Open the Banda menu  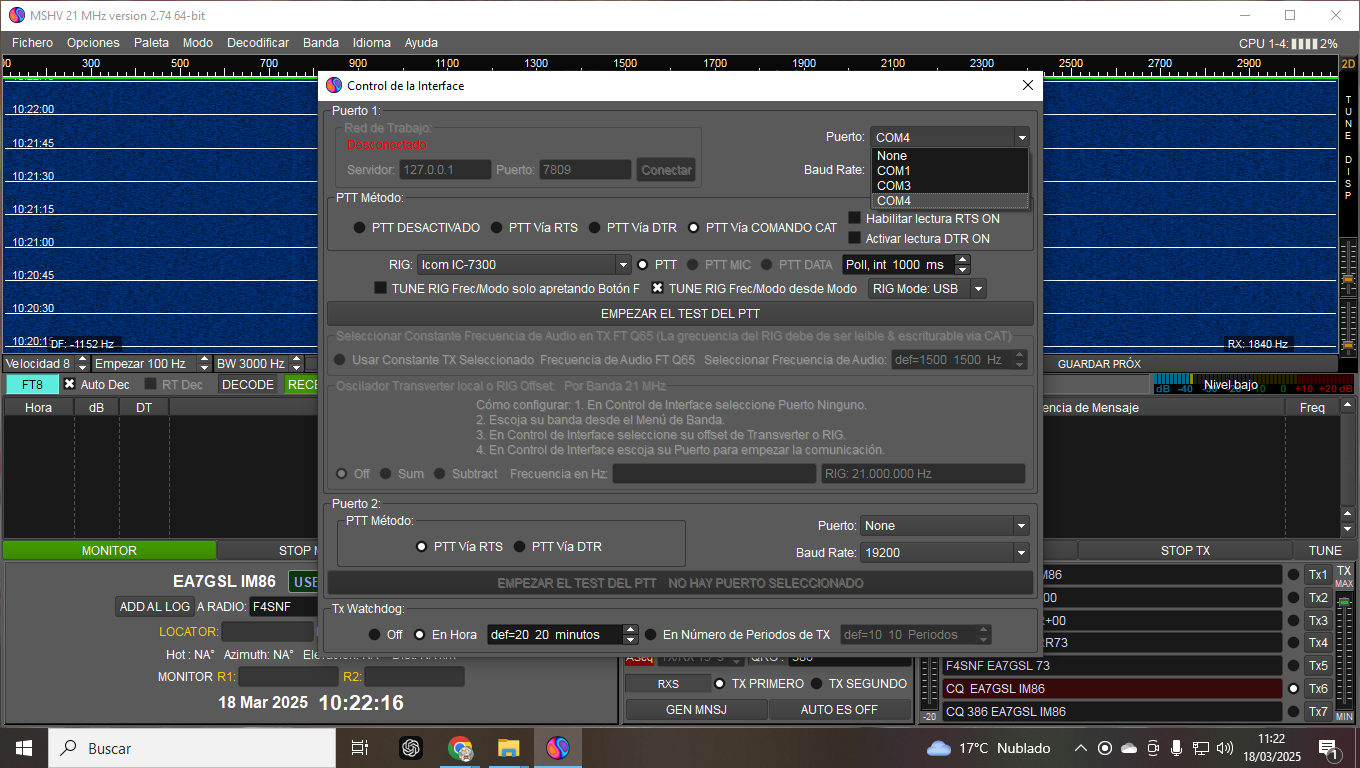[321, 43]
